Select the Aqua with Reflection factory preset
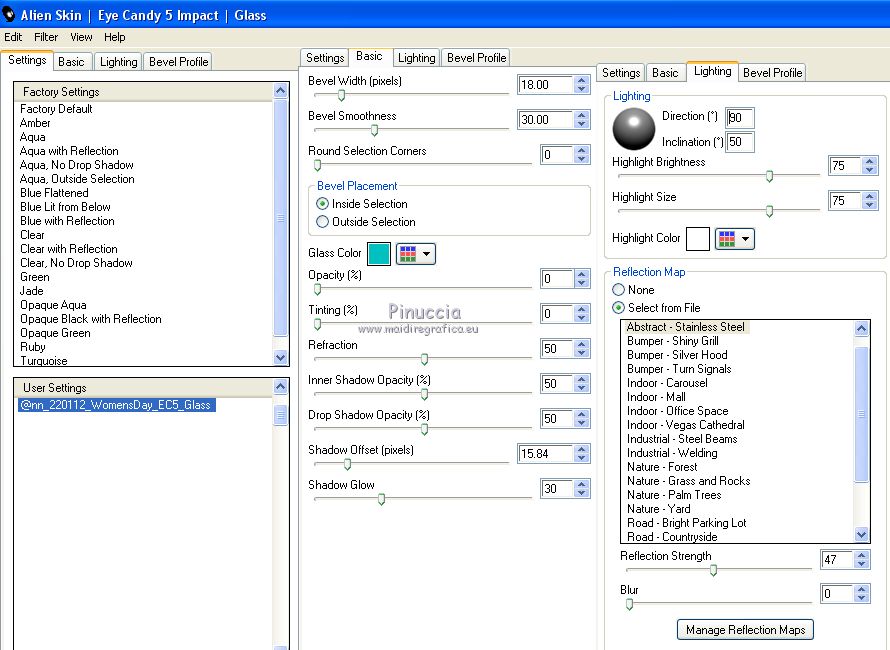The width and height of the screenshot is (890, 650). [x=69, y=151]
